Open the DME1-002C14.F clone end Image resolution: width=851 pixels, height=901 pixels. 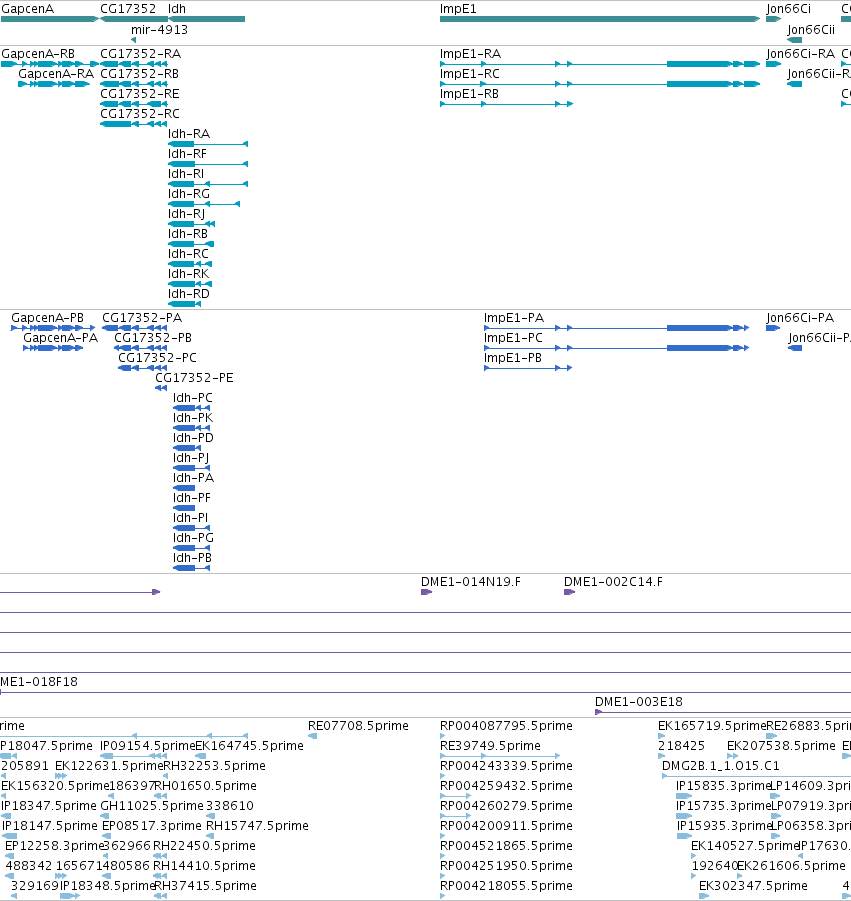point(569,592)
